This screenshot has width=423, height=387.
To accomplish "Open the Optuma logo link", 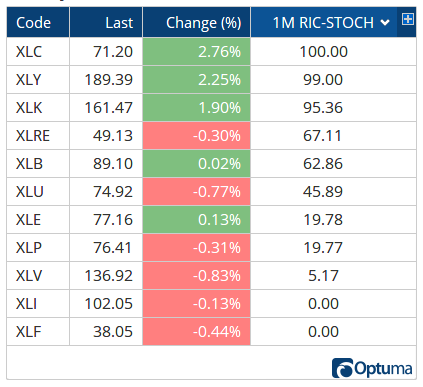I will coord(372,368).
